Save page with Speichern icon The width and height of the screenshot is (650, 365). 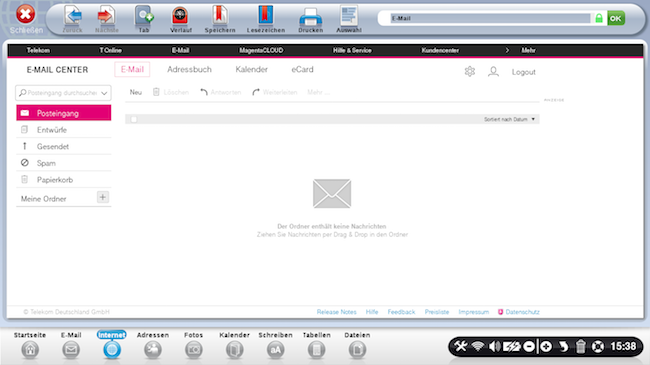coord(220,16)
